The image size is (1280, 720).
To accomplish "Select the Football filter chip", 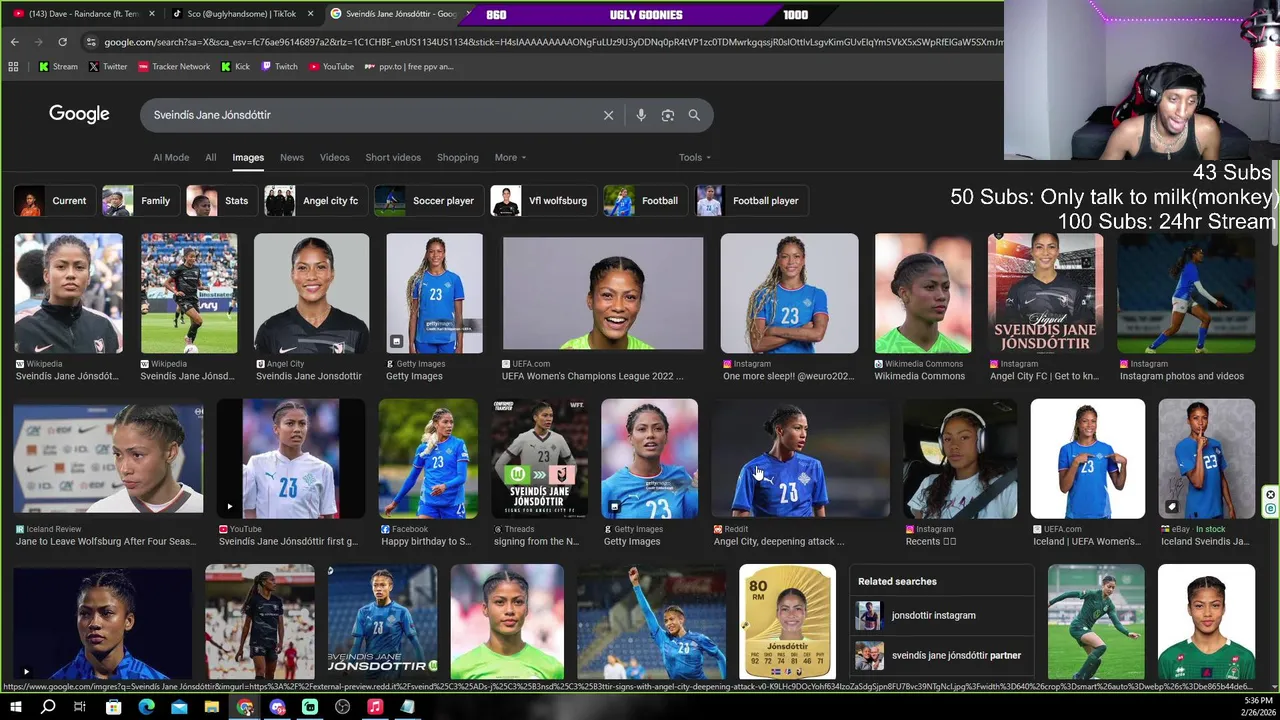I will pyautogui.click(x=645, y=201).
